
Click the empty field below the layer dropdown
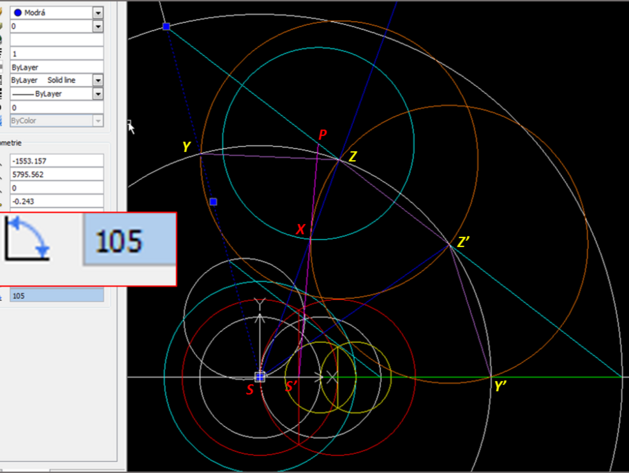[x=57, y=40]
